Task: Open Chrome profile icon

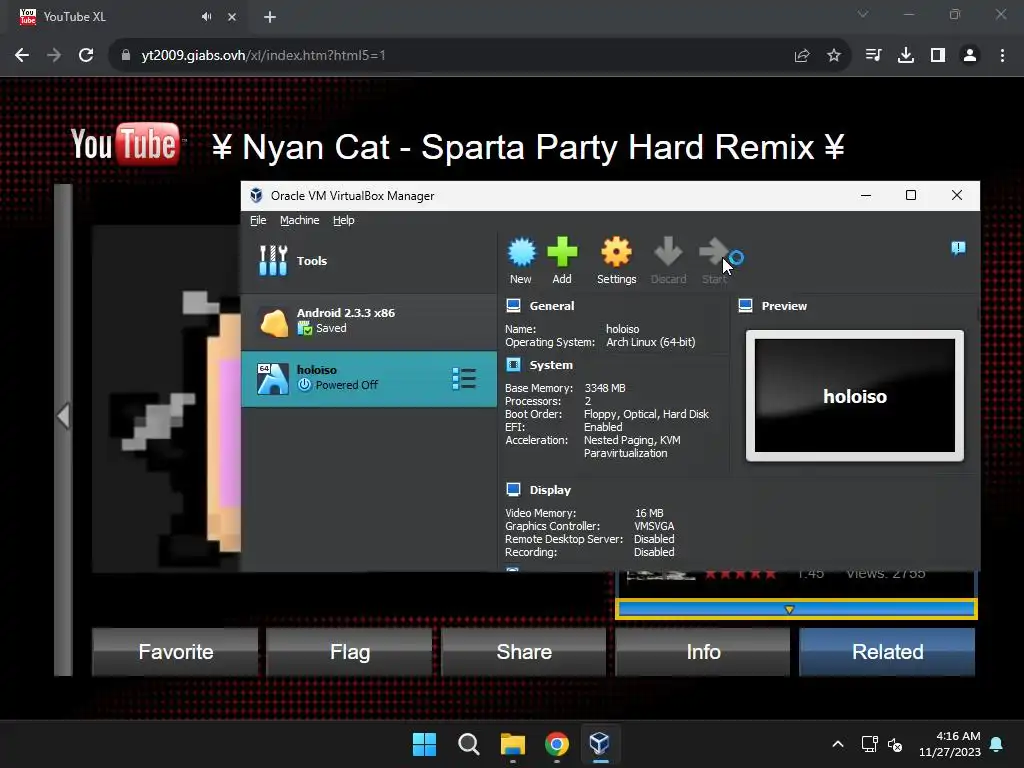Action: (970, 56)
